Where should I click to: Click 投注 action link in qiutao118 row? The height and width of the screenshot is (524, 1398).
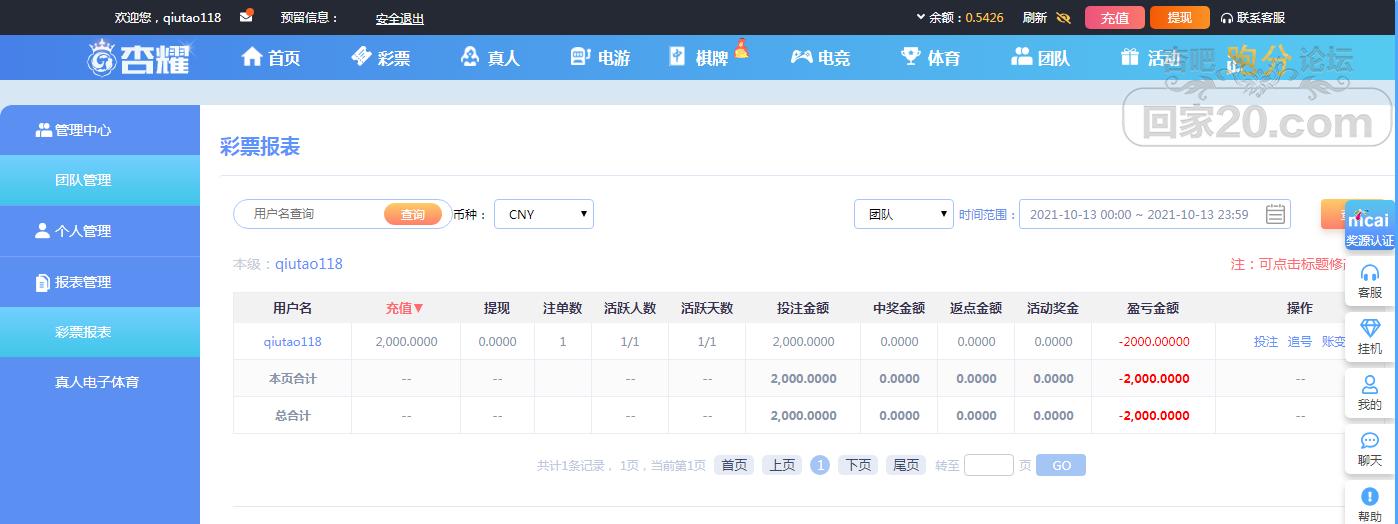(1266, 341)
